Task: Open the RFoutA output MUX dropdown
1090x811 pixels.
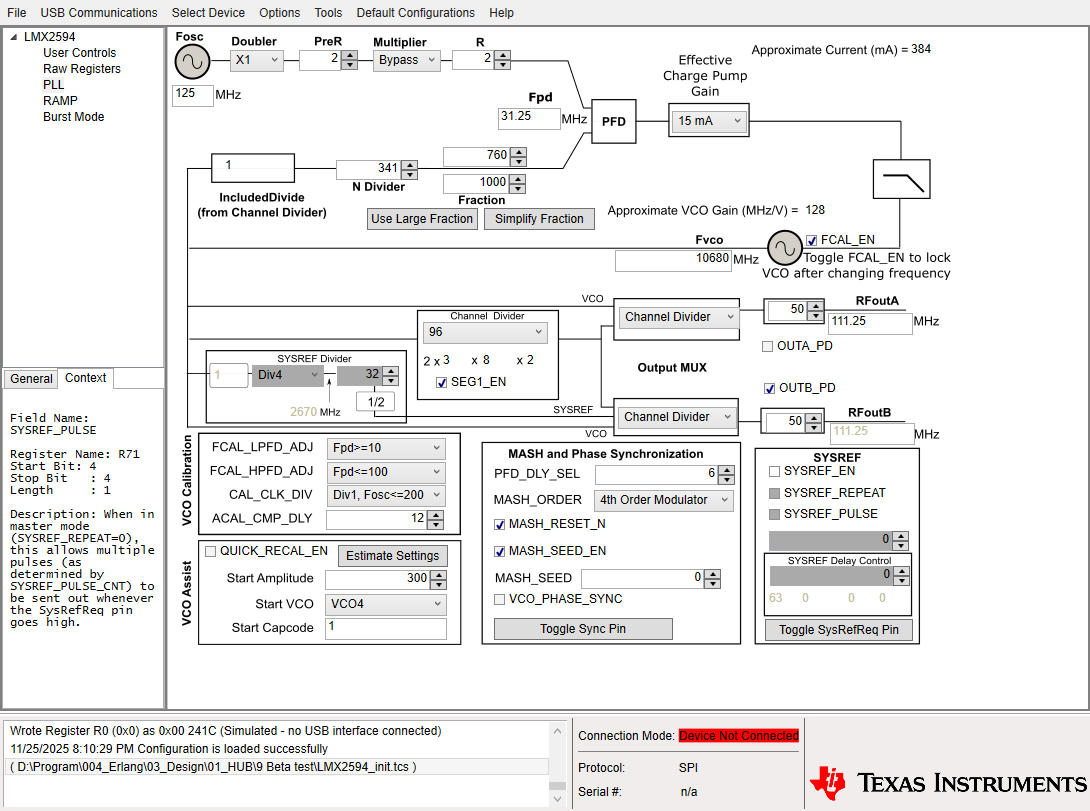Action: 678,317
